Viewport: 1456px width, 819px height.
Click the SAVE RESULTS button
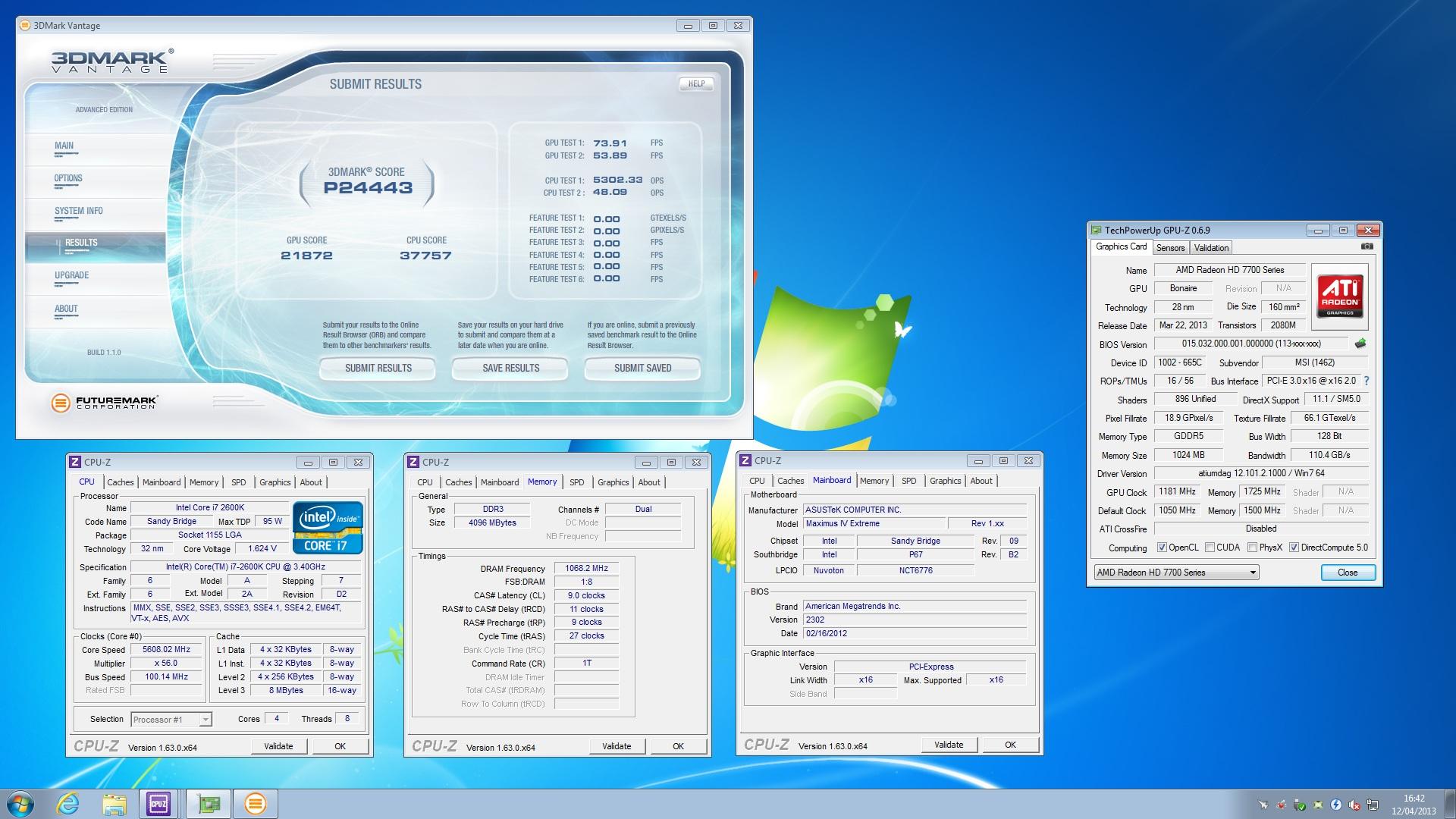[510, 369]
